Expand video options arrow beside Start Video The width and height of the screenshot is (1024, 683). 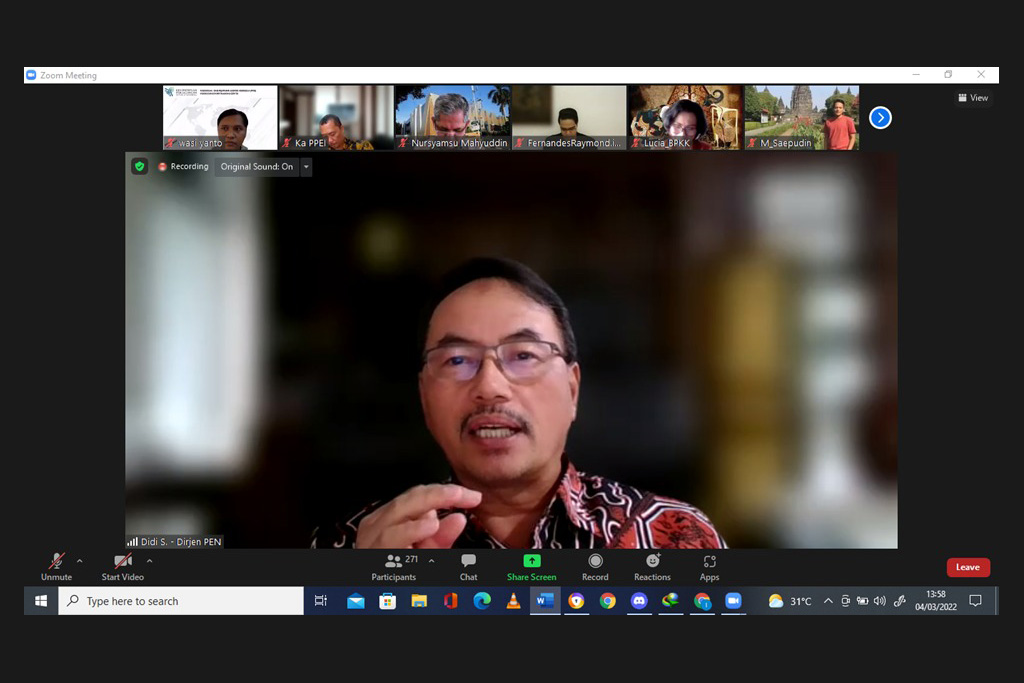tap(149, 561)
